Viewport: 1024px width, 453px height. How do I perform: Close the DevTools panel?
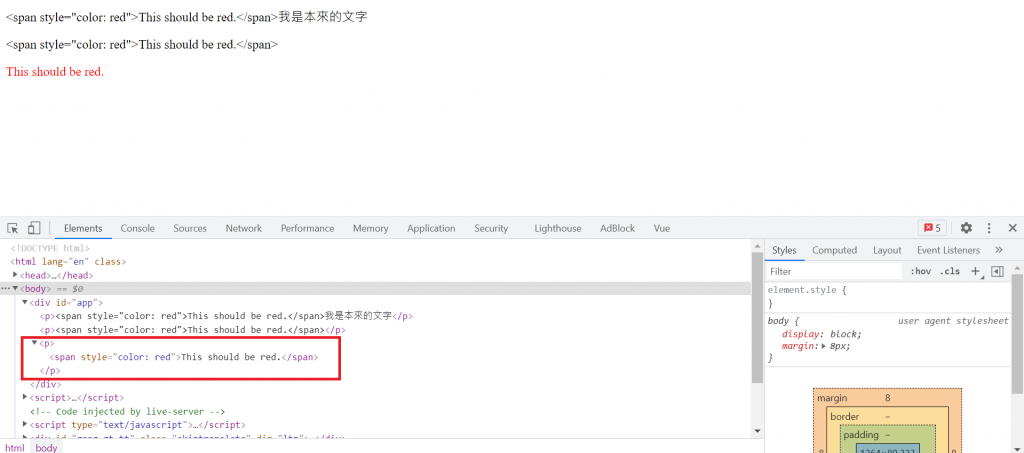[1012, 228]
